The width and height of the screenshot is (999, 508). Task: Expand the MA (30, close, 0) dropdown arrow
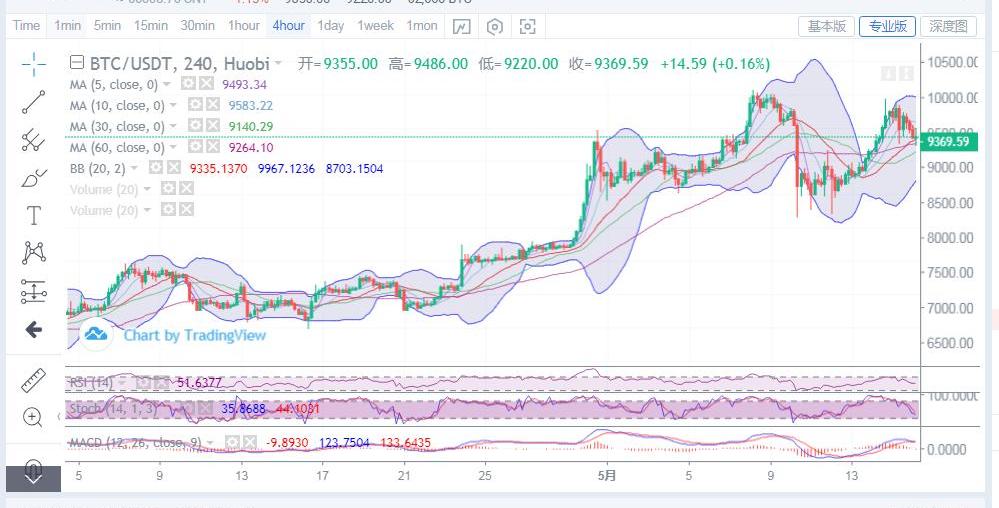173,127
